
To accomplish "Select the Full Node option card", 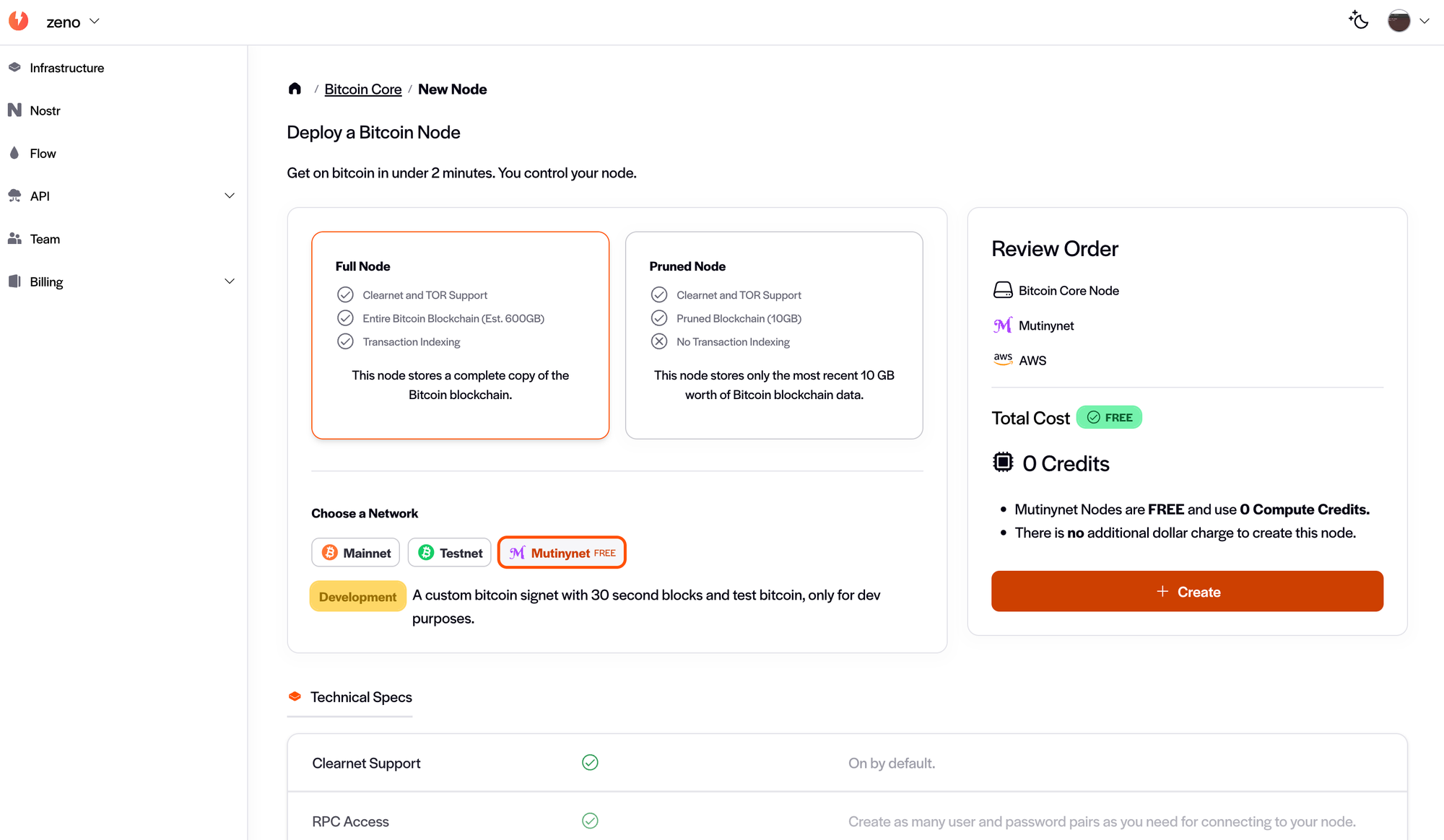I will pyautogui.click(x=460, y=335).
